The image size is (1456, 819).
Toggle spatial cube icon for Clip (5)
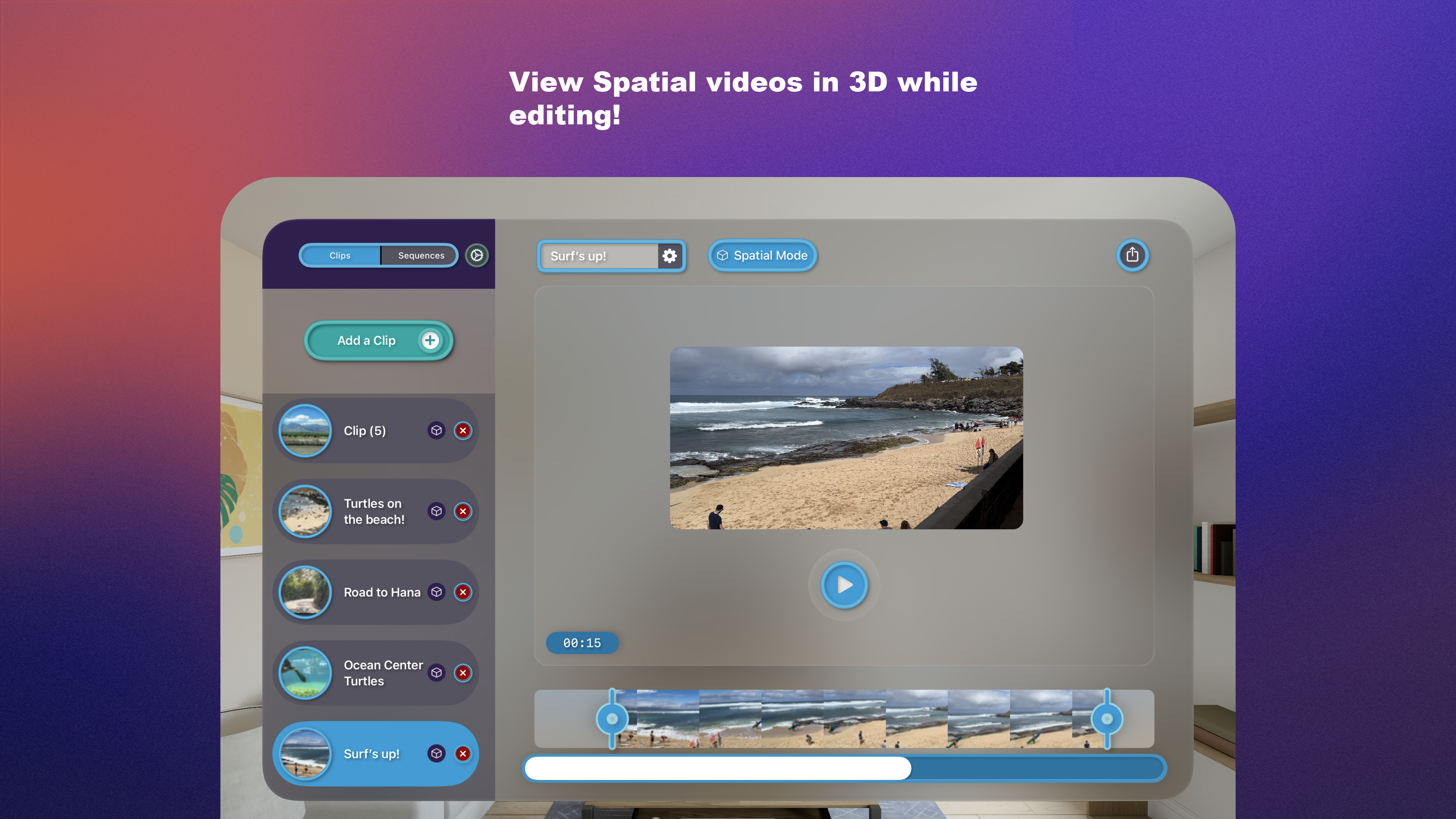coord(436,431)
